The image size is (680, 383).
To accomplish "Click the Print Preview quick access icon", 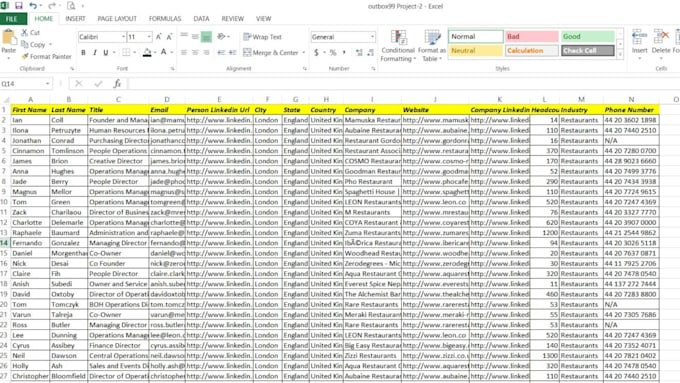I will tap(71, 6).
